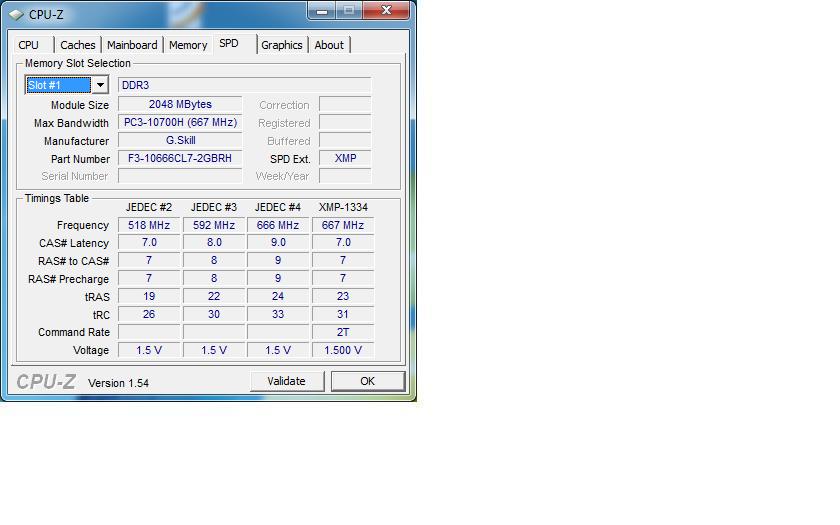
Task: Click the Version 1.54 label
Action: pyautogui.click(x=118, y=383)
